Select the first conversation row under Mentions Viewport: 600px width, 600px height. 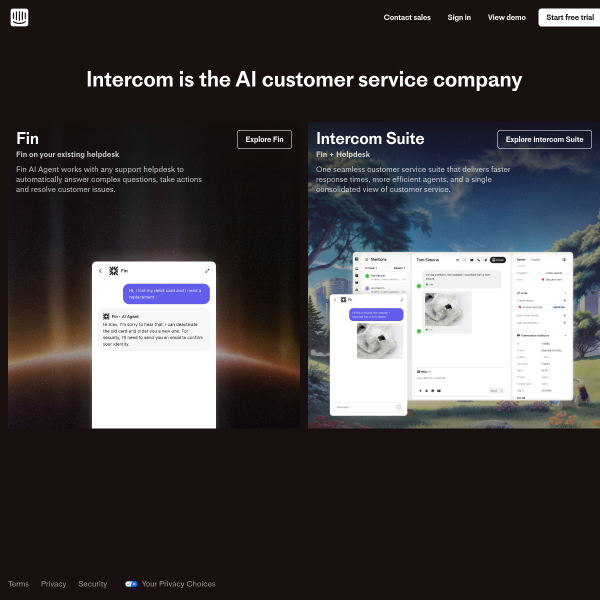[x=385, y=277]
